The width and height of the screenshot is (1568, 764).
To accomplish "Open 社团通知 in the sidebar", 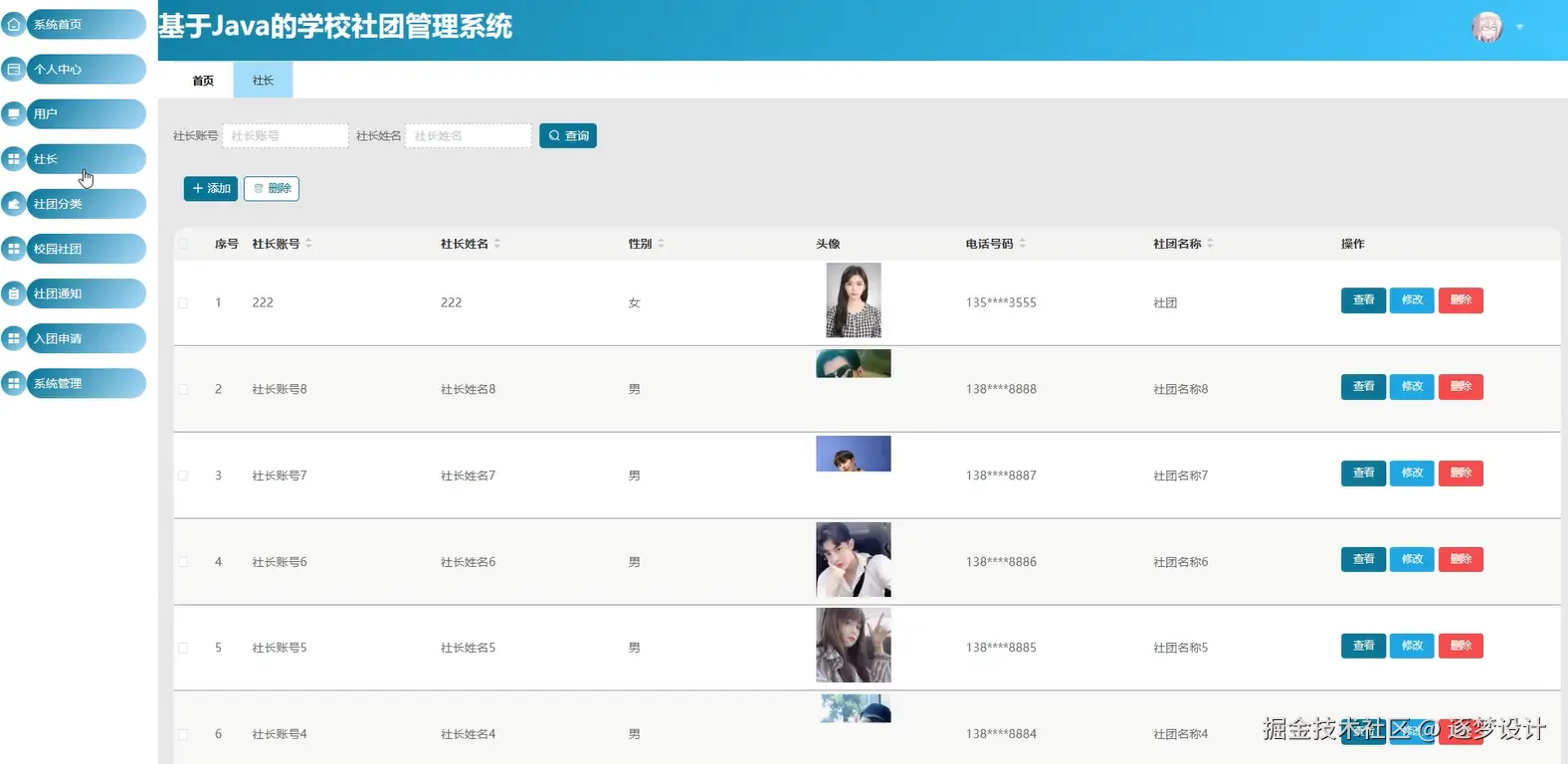I will tap(86, 293).
